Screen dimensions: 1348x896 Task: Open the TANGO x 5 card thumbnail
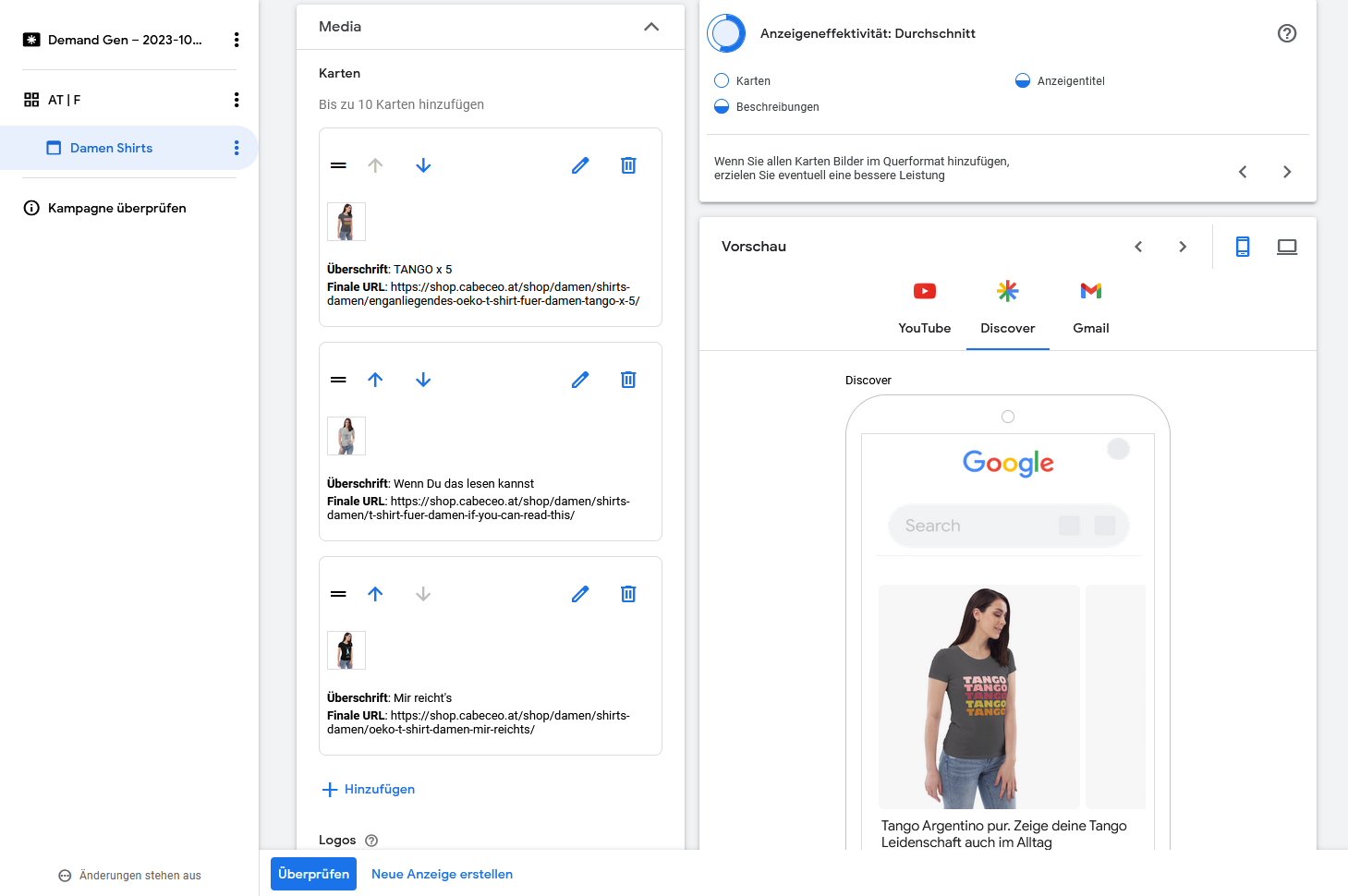[346, 222]
